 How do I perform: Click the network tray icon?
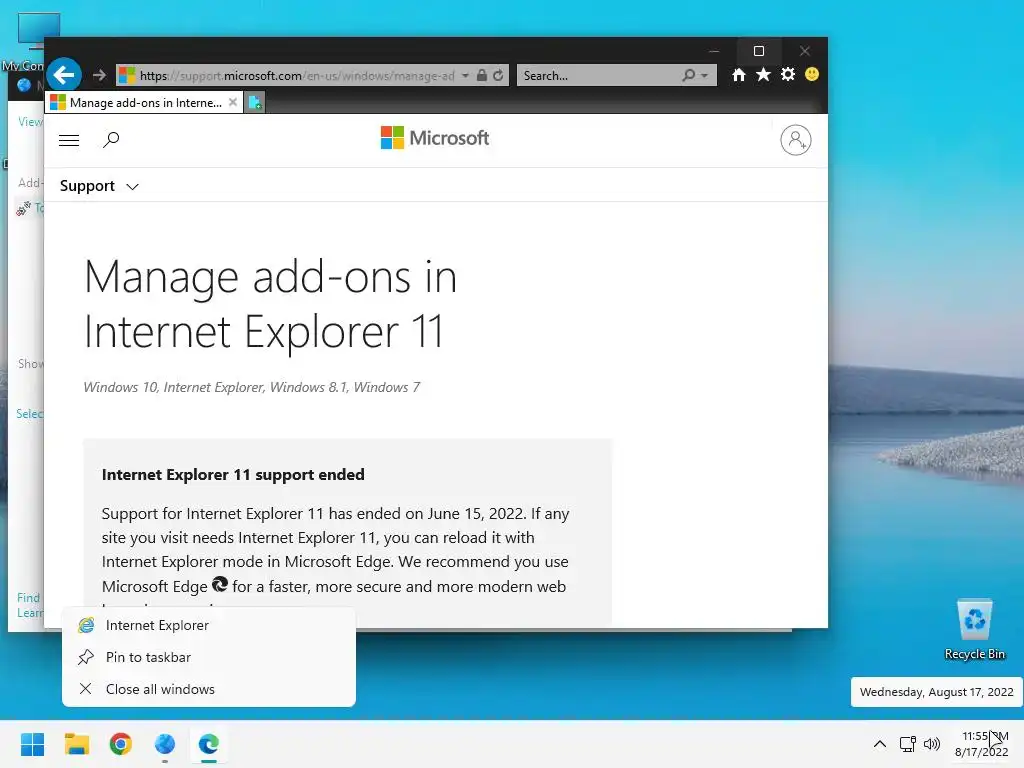pos(907,744)
